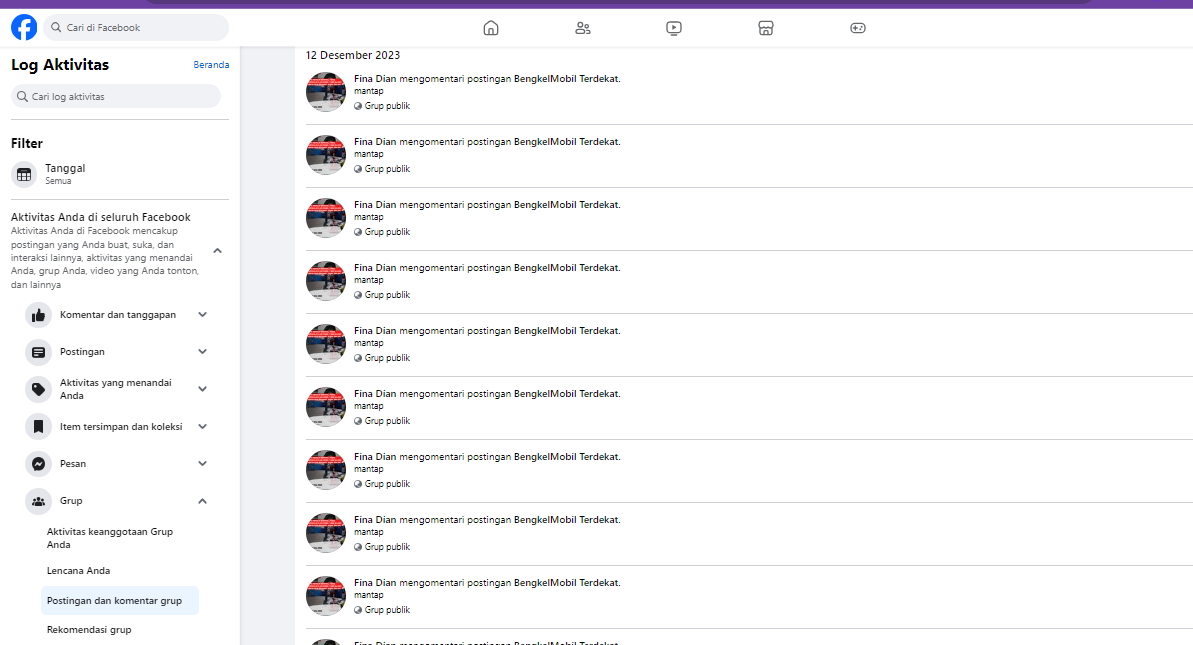Click the Messenger icon next to Pesan
1193x645 pixels.
click(38, 464)
